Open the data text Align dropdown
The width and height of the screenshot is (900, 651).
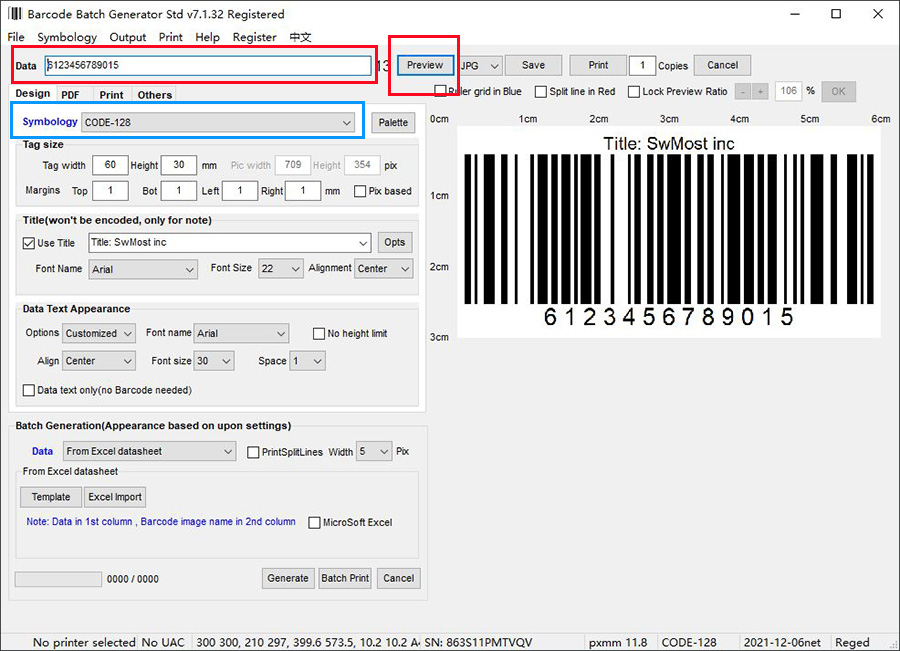pos(99,361)
